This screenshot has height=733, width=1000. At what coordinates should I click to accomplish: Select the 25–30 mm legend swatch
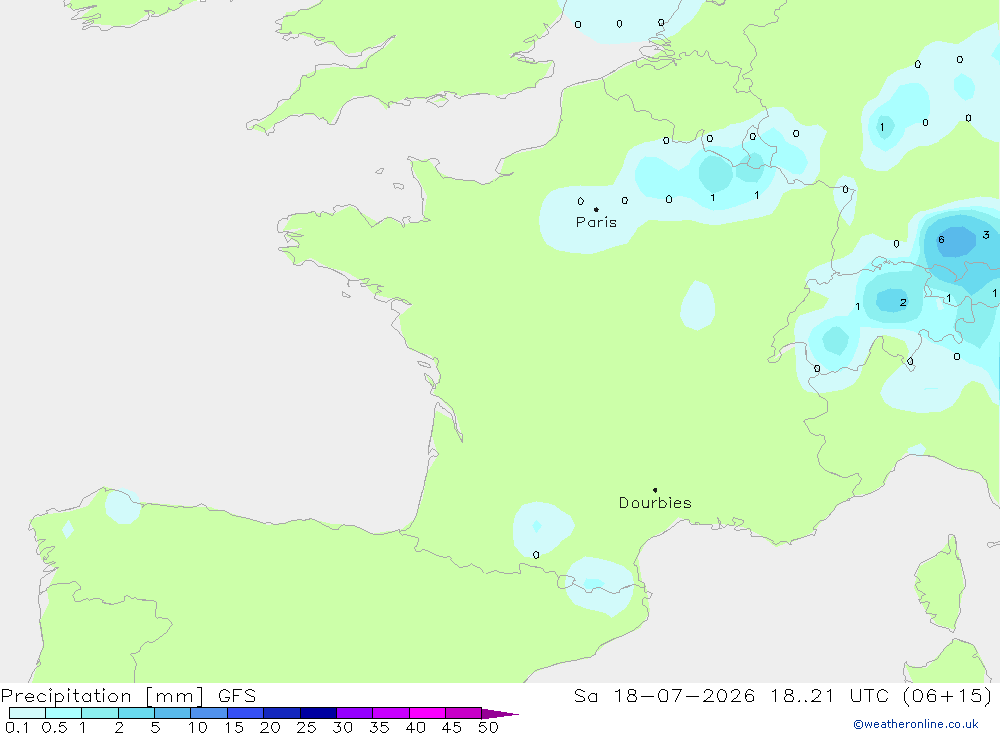[318, 713]
